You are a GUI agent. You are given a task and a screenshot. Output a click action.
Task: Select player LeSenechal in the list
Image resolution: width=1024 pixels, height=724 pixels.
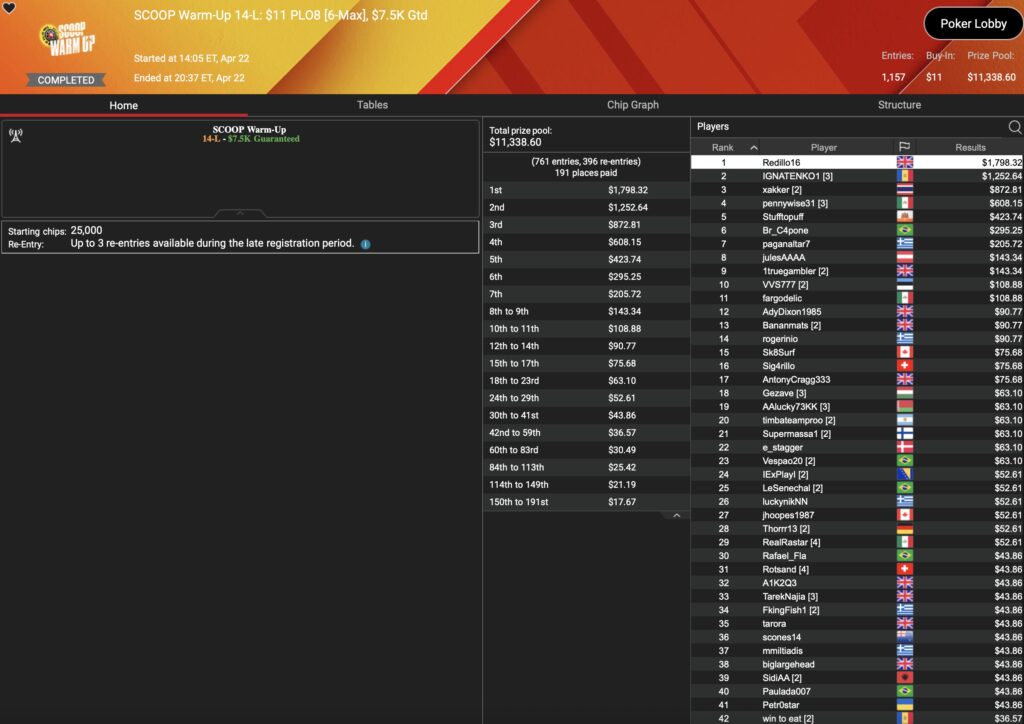[857, 488]
